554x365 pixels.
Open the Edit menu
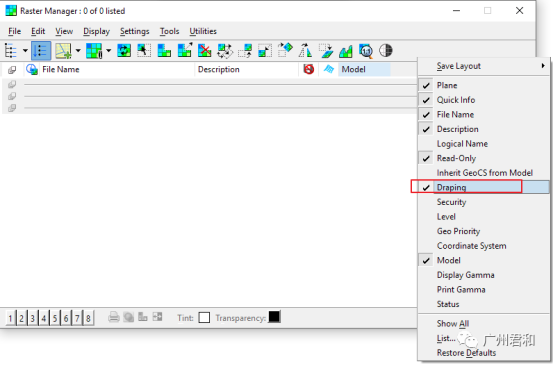click(38, 31)
